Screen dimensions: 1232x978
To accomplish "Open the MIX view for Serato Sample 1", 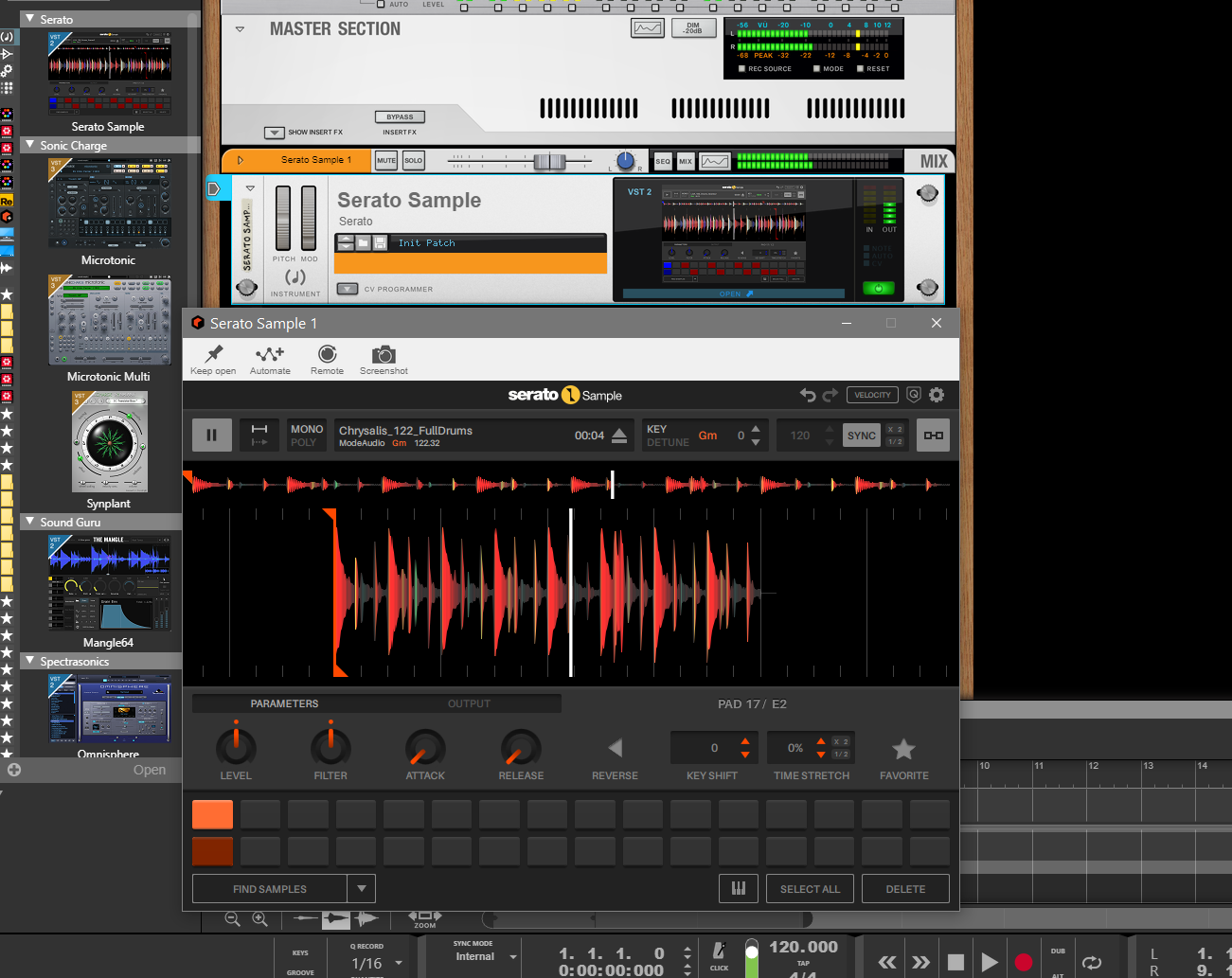I will pos(686,161).
